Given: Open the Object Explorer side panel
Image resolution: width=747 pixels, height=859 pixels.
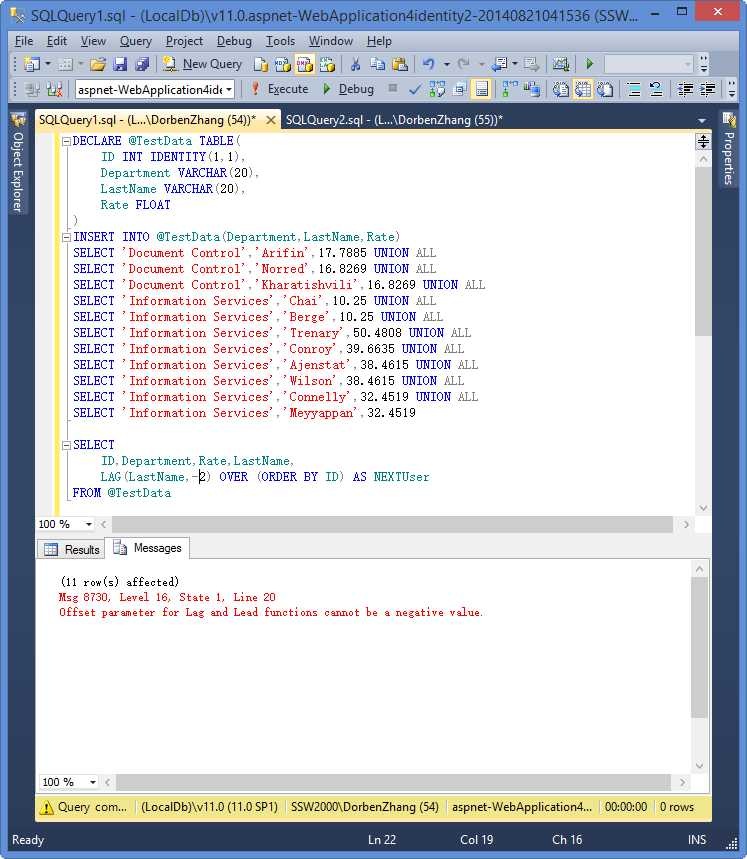Looking at the screenshot, I should 18,162.
